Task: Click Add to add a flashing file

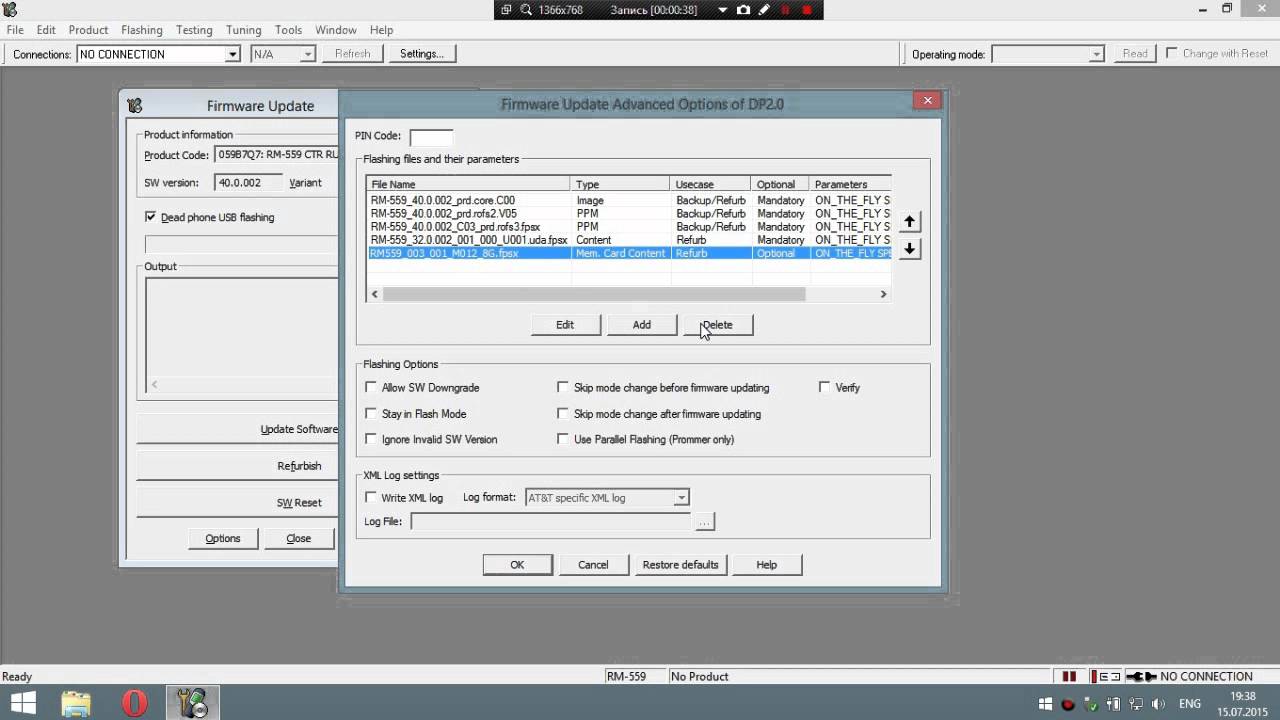Action: (x=642, y=325)
